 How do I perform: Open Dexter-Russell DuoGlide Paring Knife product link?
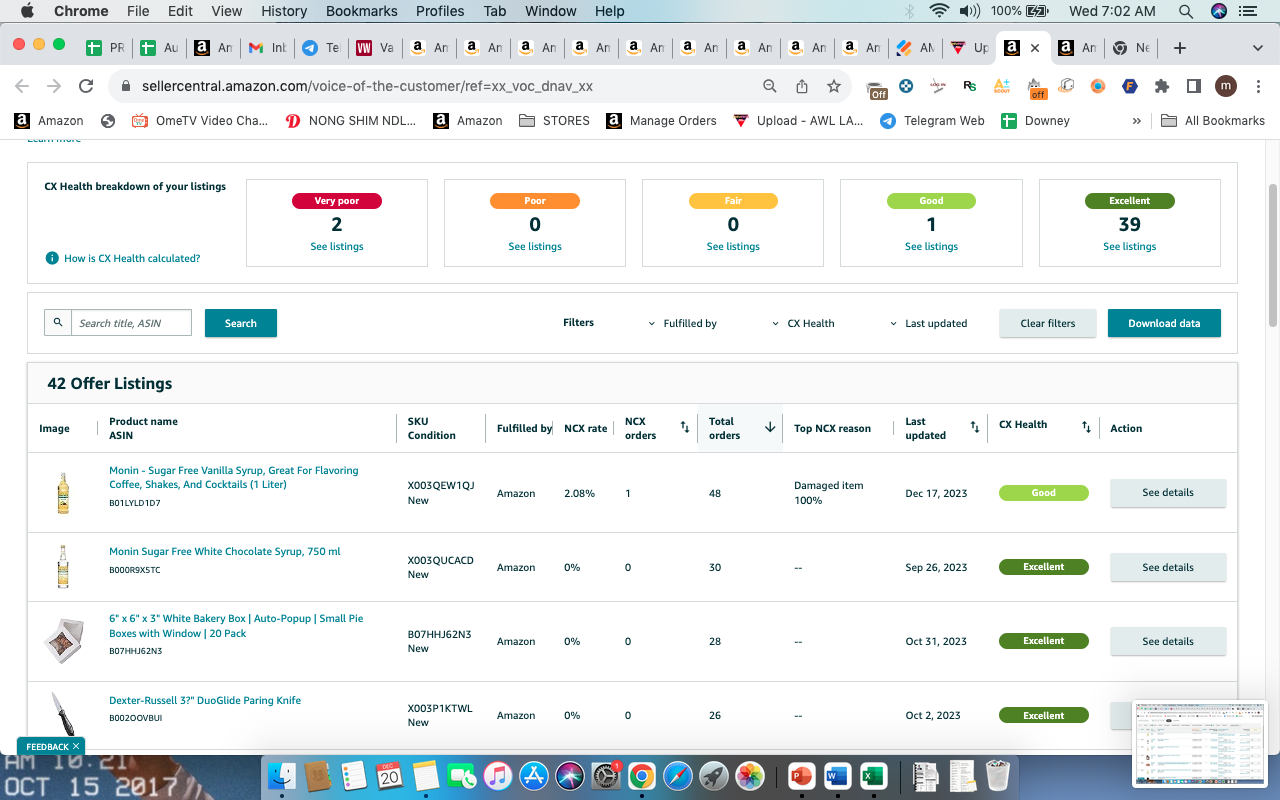(205, 700)
